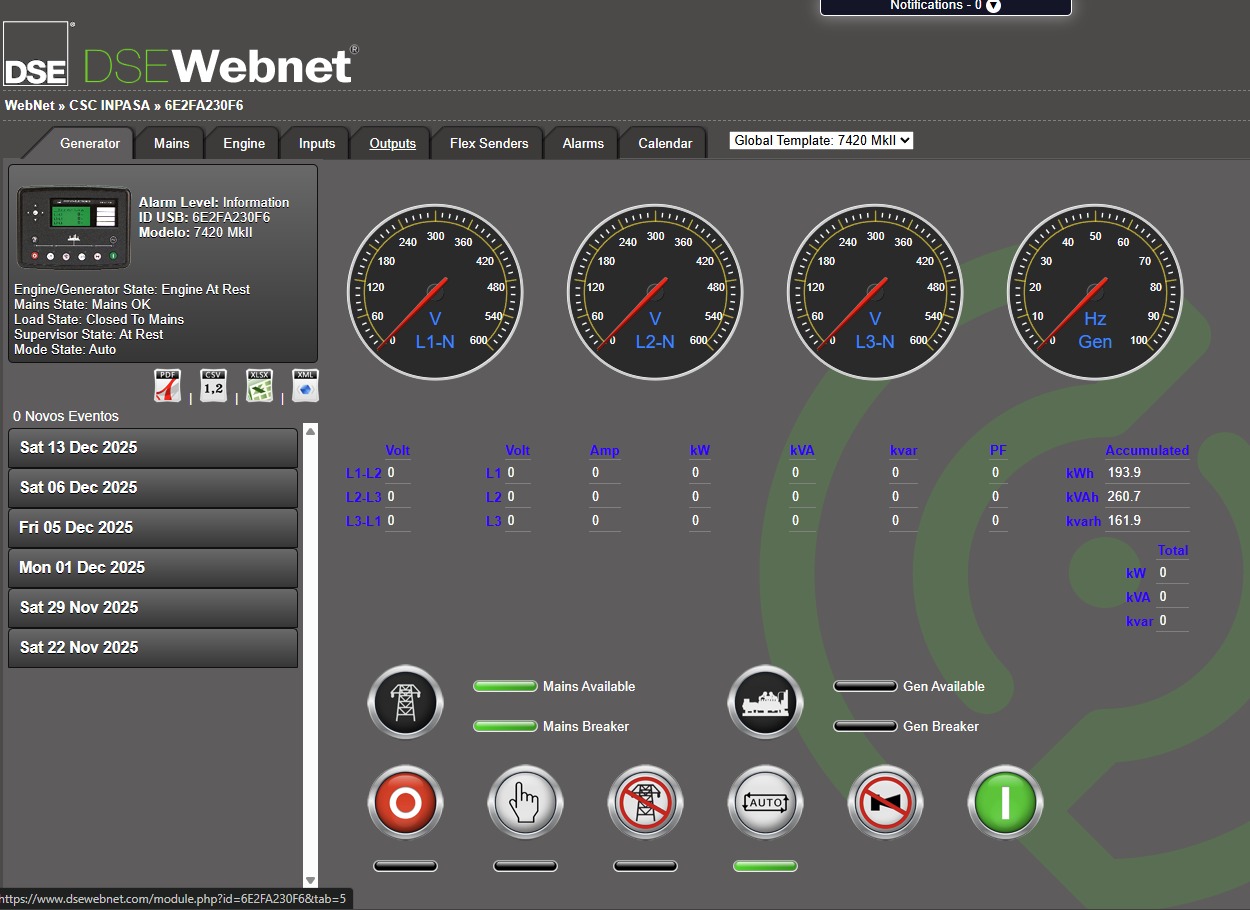Go to the Flex Senders tab
Viewport: 1250px width, 910px height.
pos(489,144)
